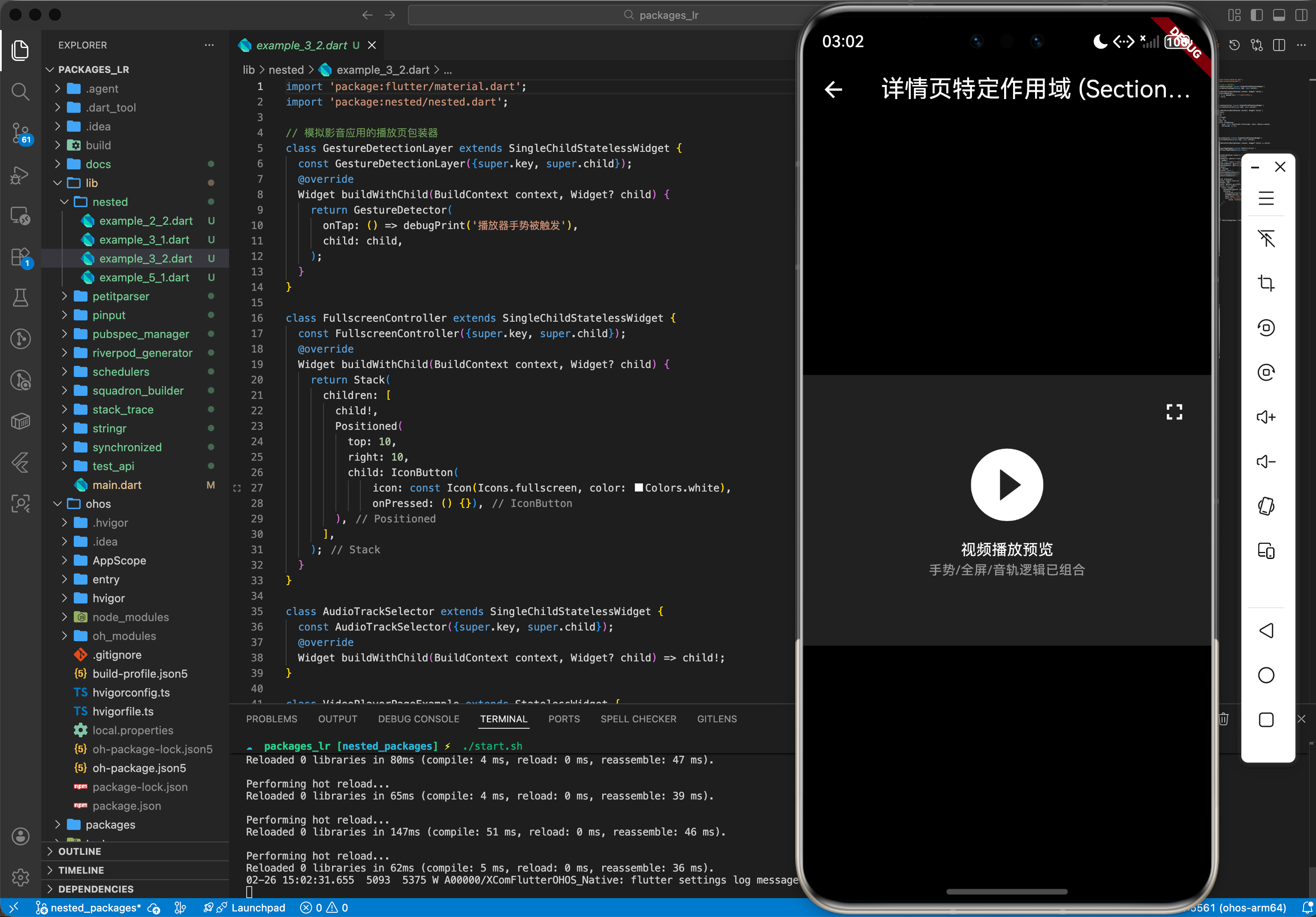
Task: Increase volume in emulator toolbar
Action: click(1266, 416)
